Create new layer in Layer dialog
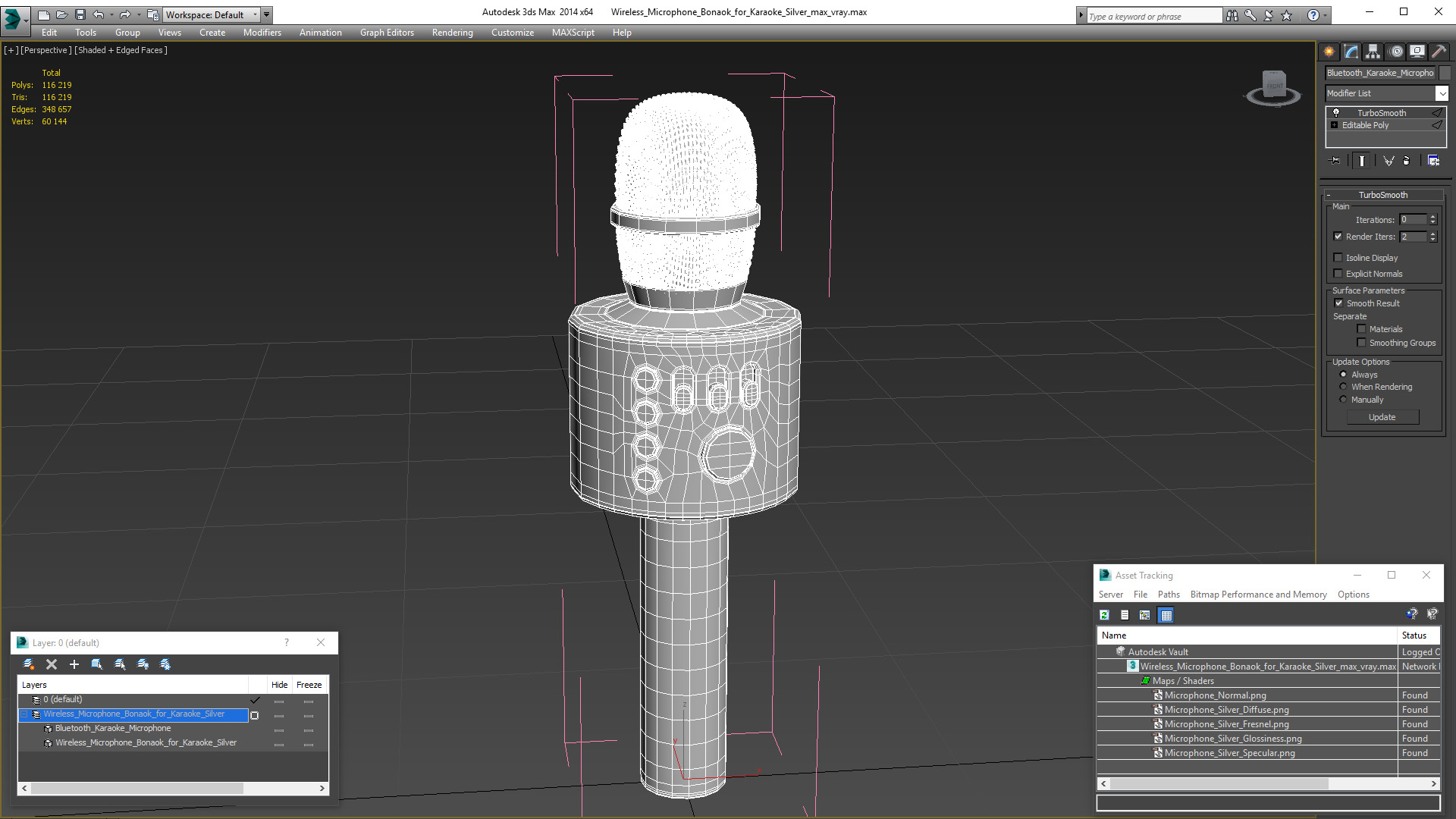Viewport: 1456px width, 819px height. point(29,664)
